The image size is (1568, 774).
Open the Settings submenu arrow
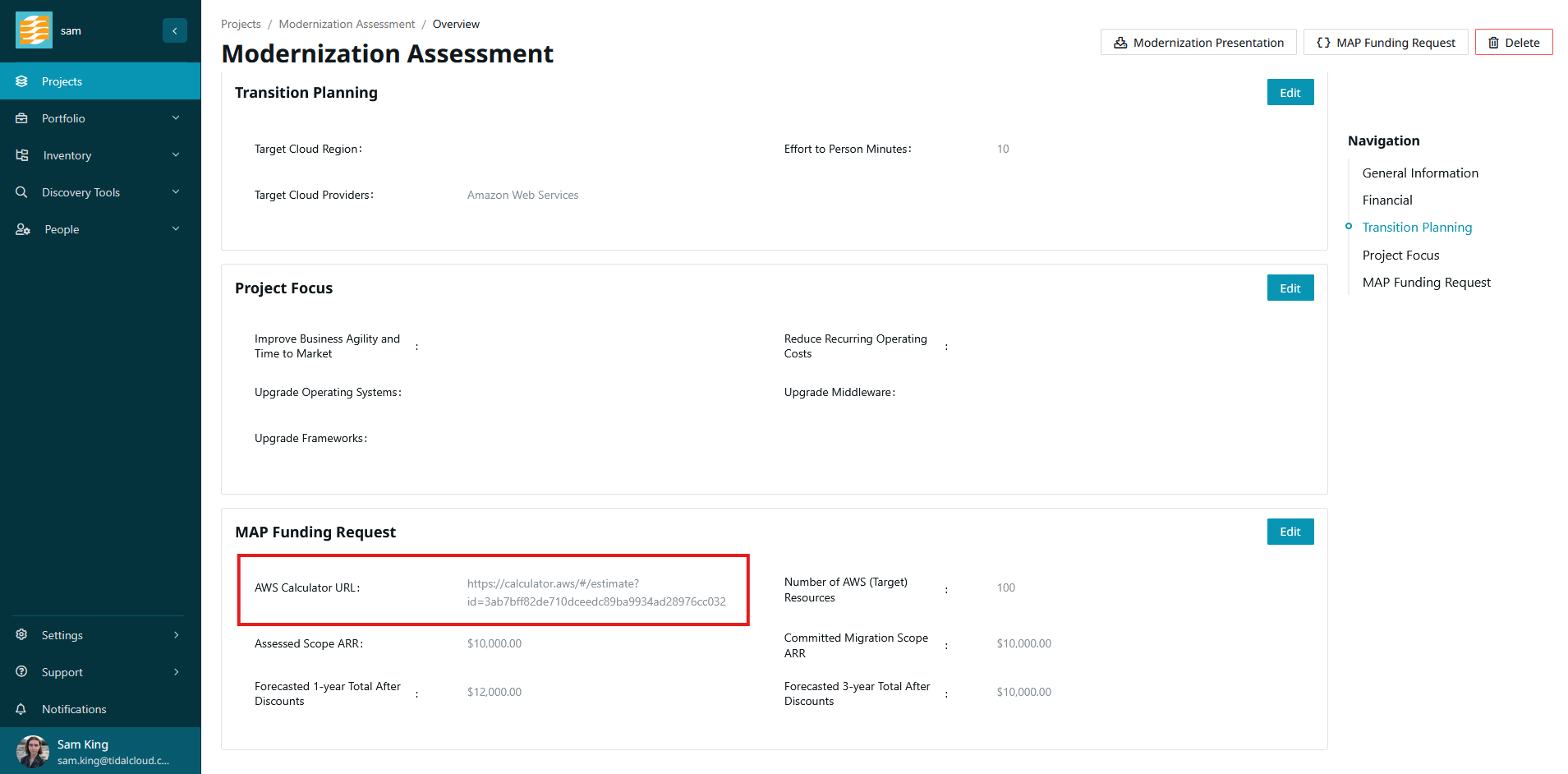[176, 635]
